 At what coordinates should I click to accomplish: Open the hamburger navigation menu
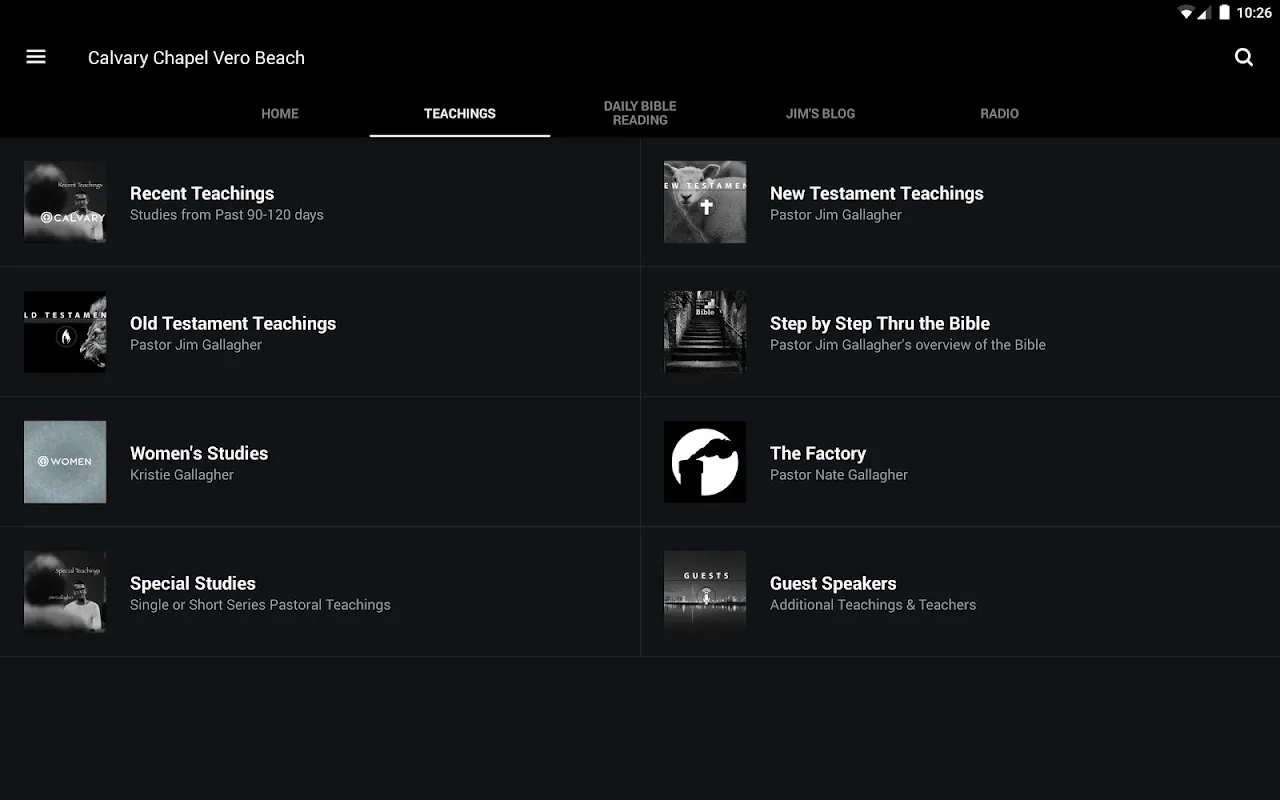[x=36, y=57]
